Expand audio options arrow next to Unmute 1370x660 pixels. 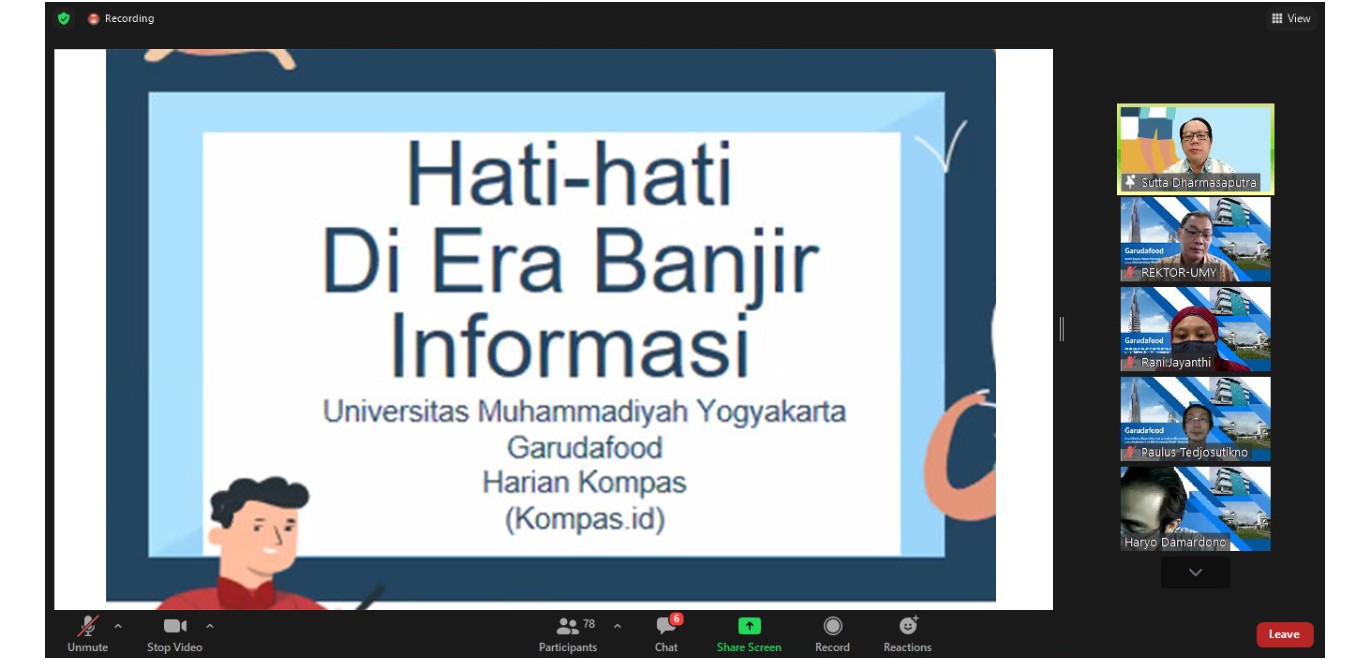[118, 626]
